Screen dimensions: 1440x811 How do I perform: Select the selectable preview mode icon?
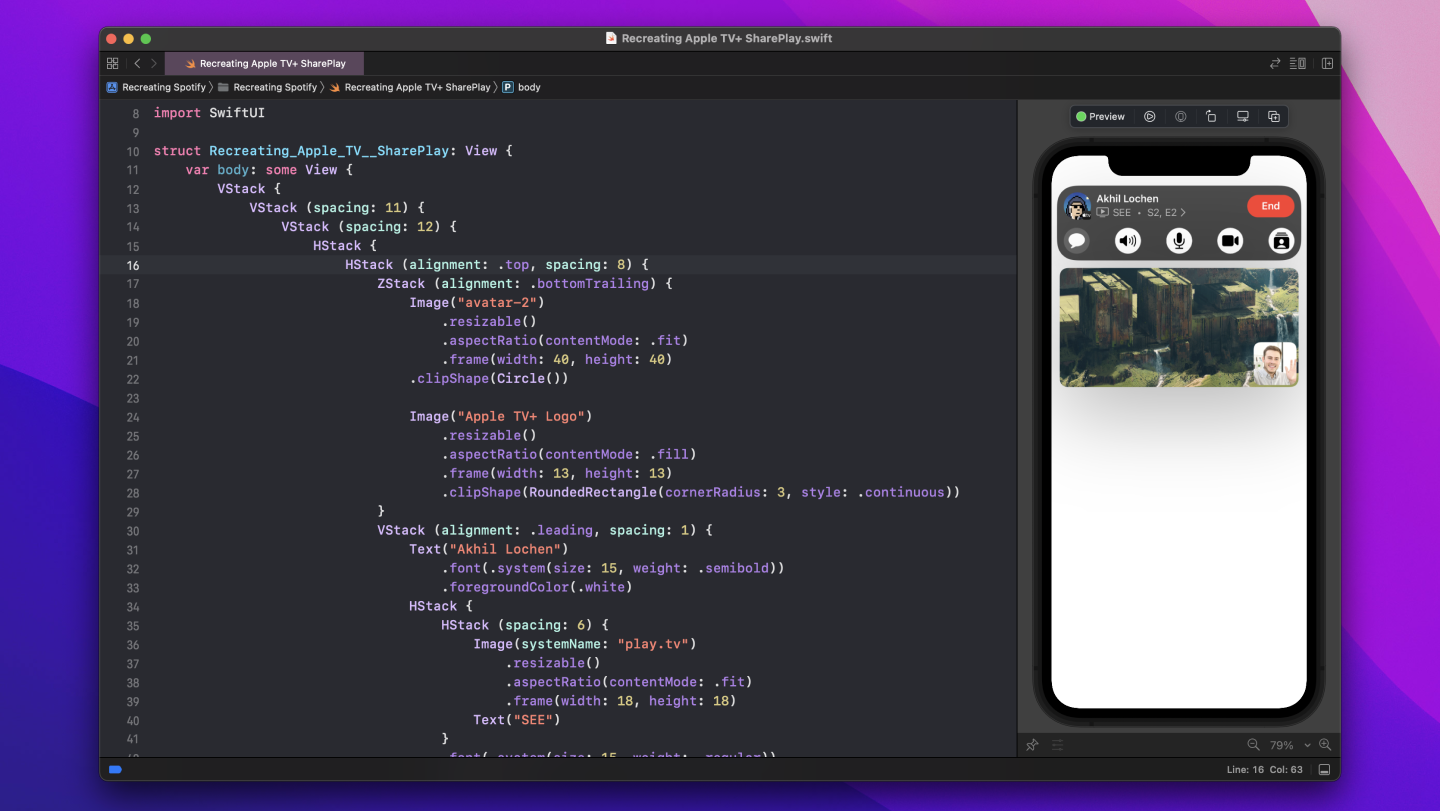(1181, 117)
